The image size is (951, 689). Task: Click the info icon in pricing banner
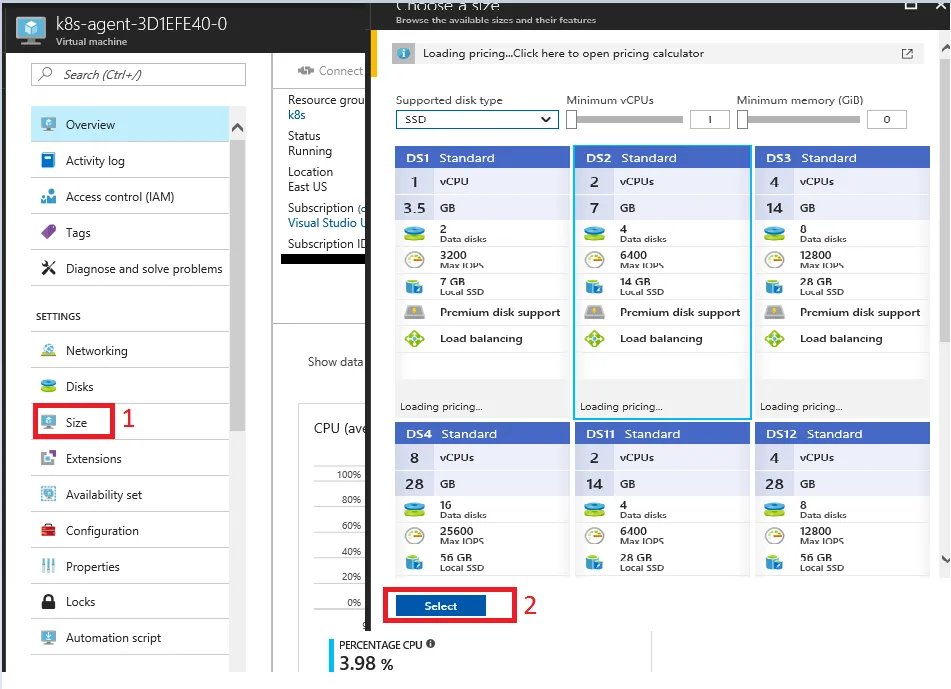click(x=403, y=53)
